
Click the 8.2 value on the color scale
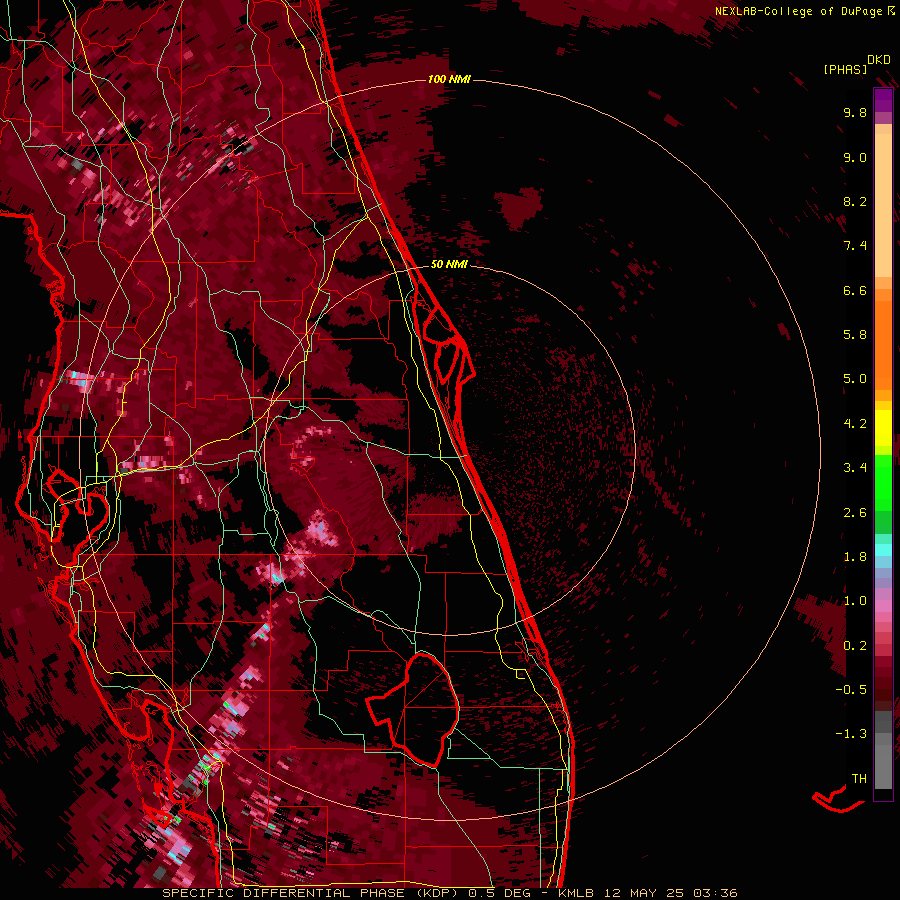(855, 201)
